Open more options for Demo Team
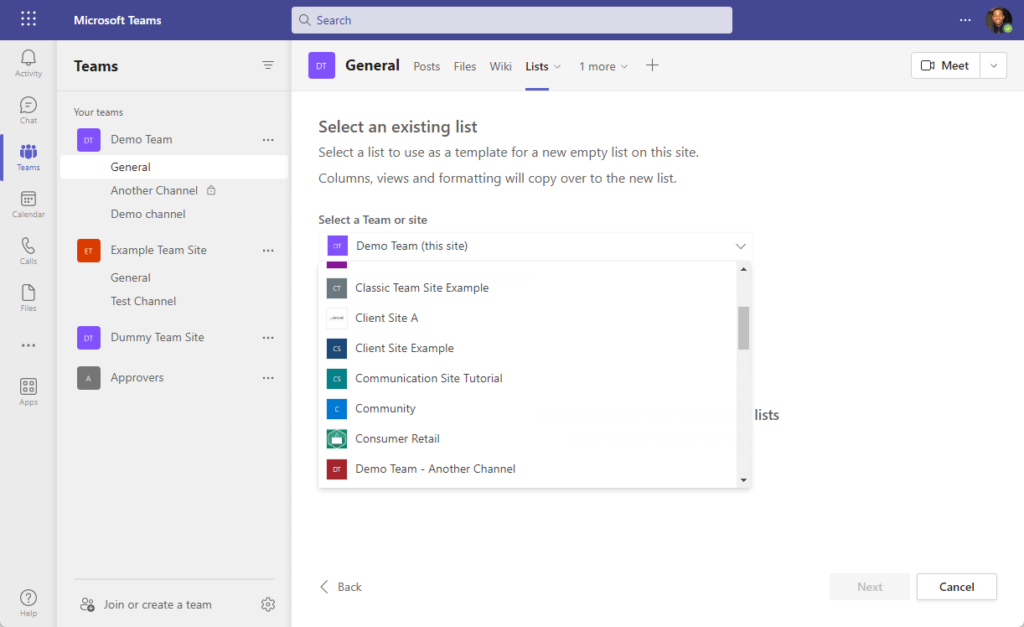The image size is (1024, 627). pos(268,140)
